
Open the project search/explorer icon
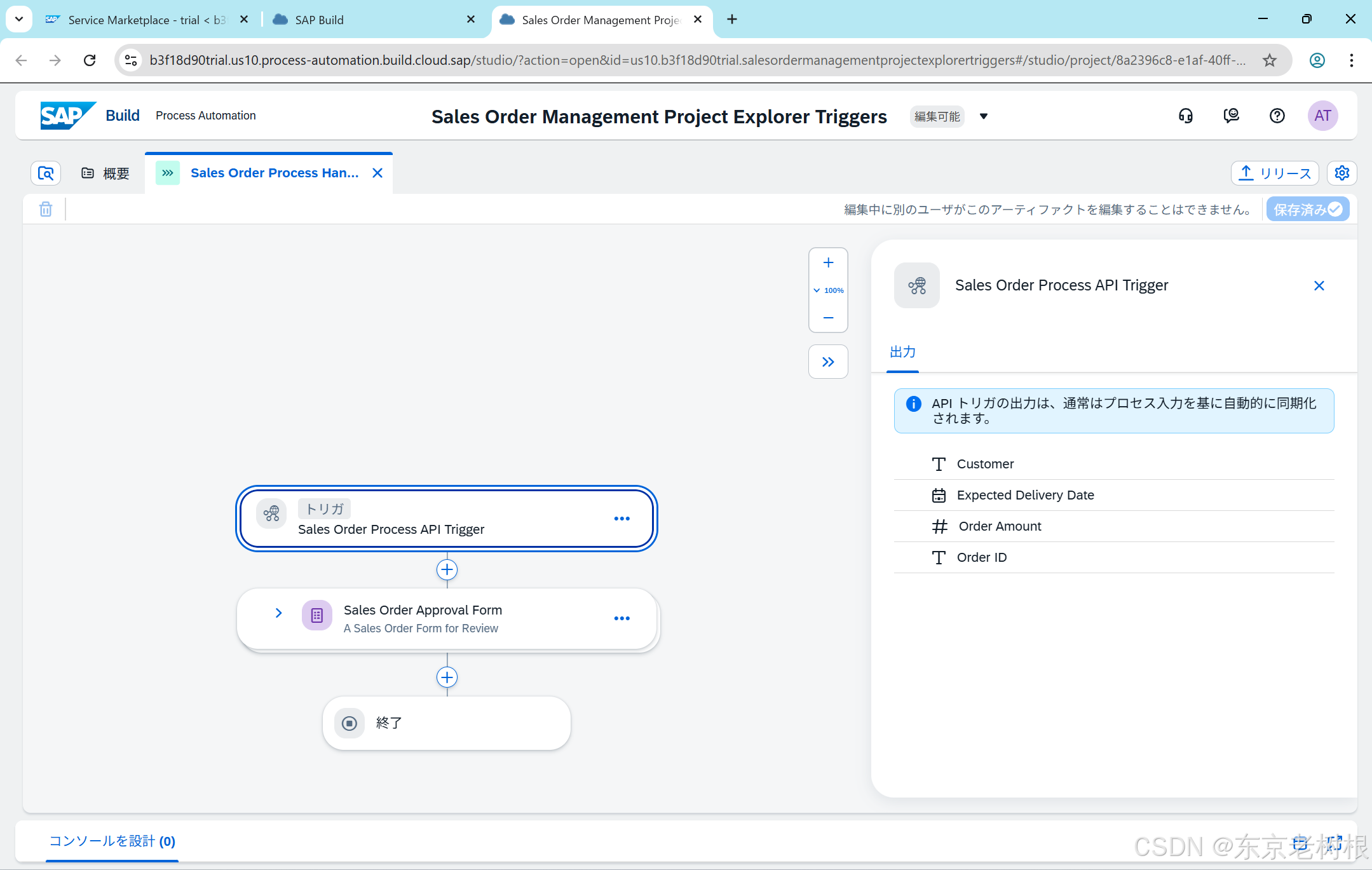pyautogui.click(x=46, y=173)
